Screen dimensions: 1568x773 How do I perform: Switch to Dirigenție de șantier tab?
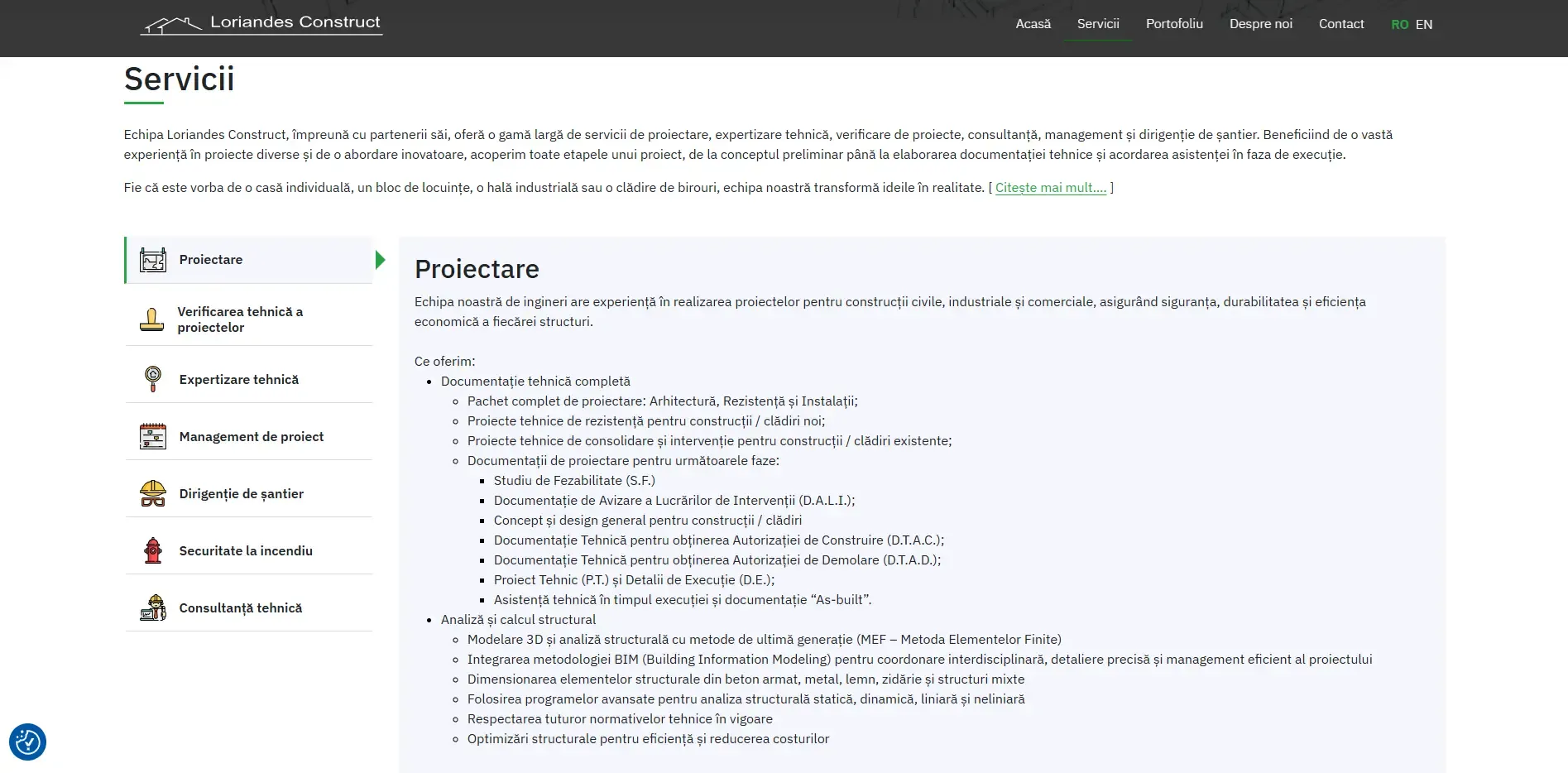(241, 493)
